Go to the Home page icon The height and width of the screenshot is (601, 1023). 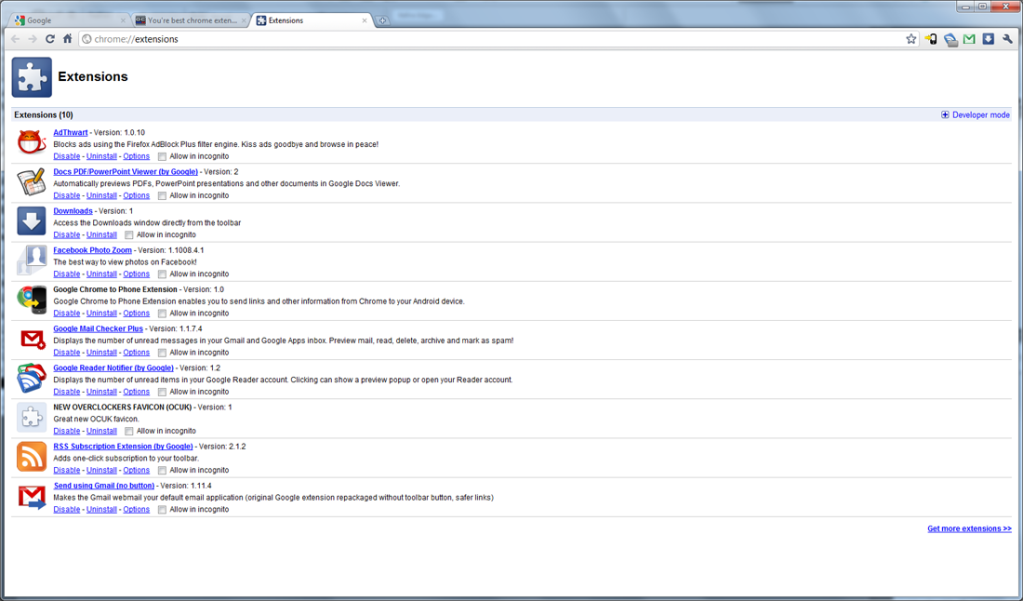coord(67,39)
